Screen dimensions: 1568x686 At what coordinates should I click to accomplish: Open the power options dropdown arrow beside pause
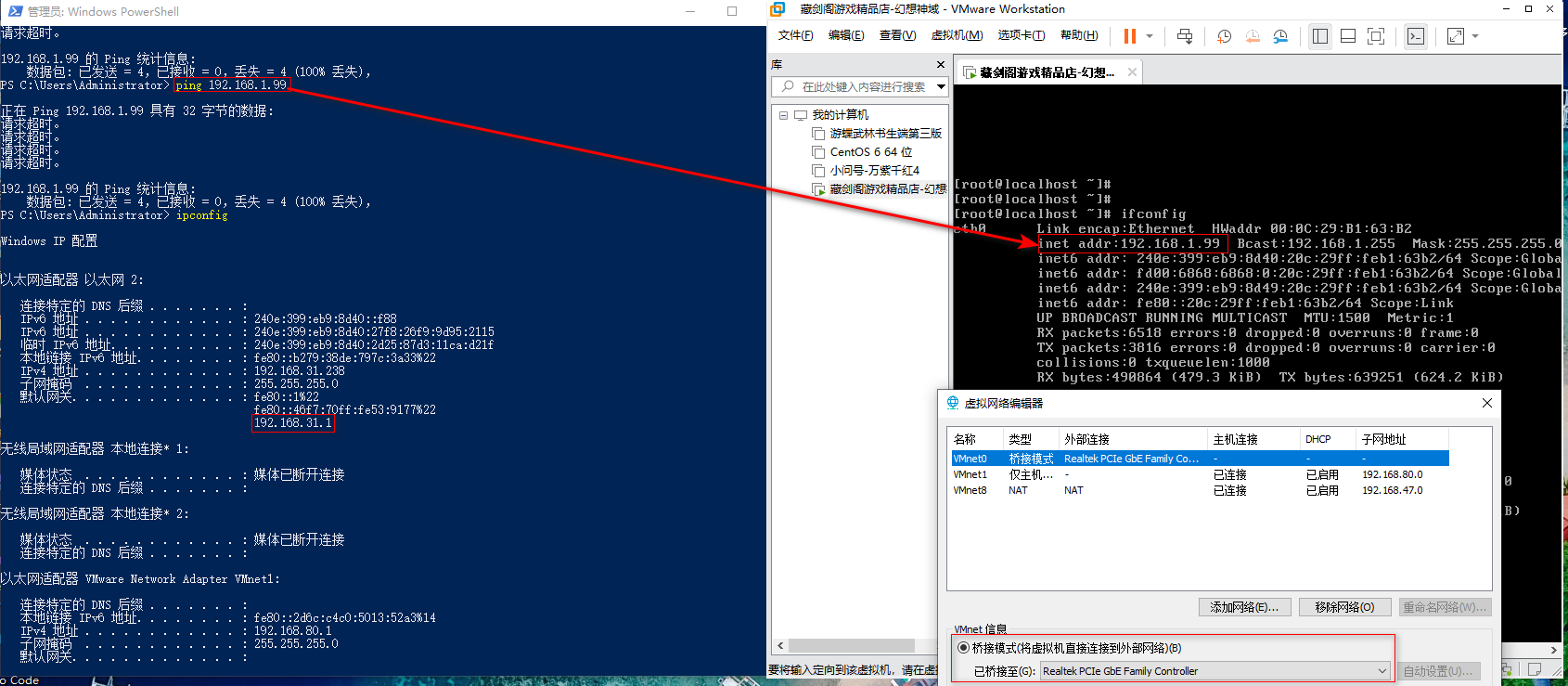pos(1150,36)
